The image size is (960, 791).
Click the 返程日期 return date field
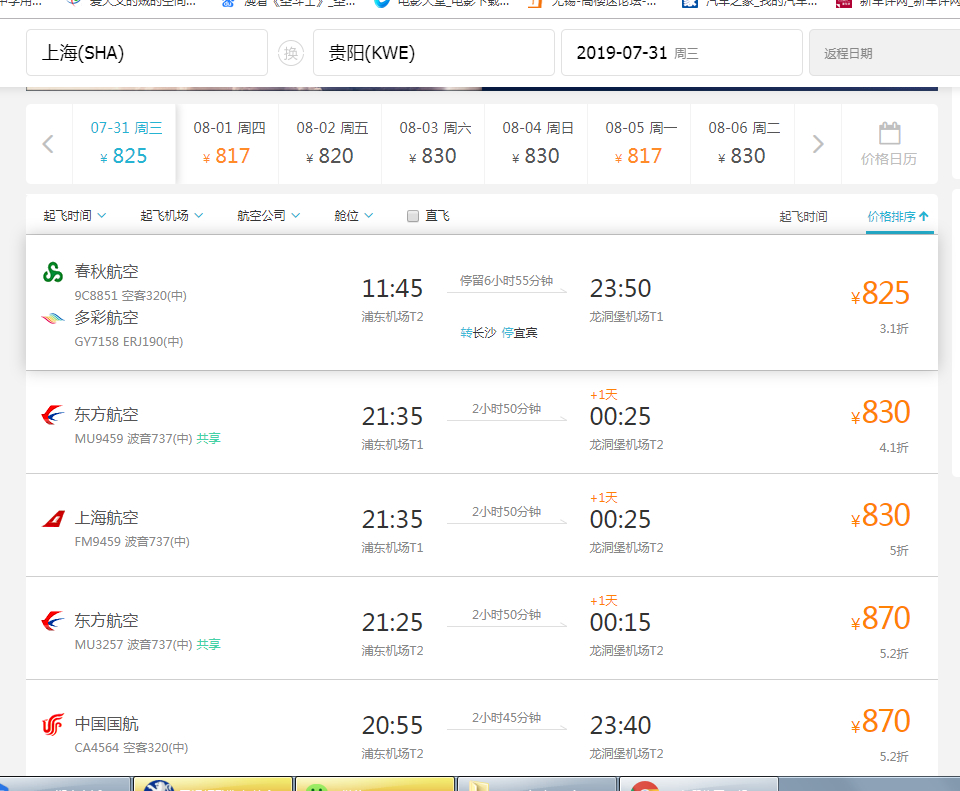coord(885,53)
